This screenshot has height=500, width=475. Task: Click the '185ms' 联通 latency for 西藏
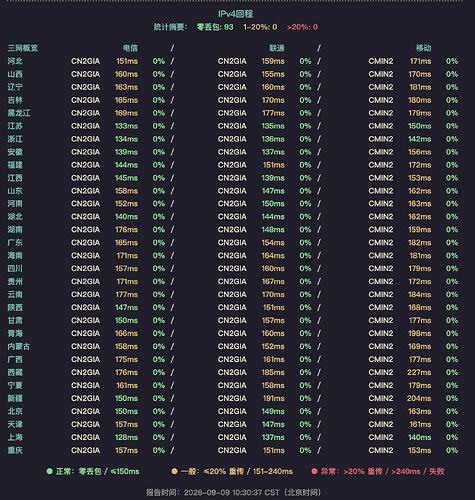(273, 372)
